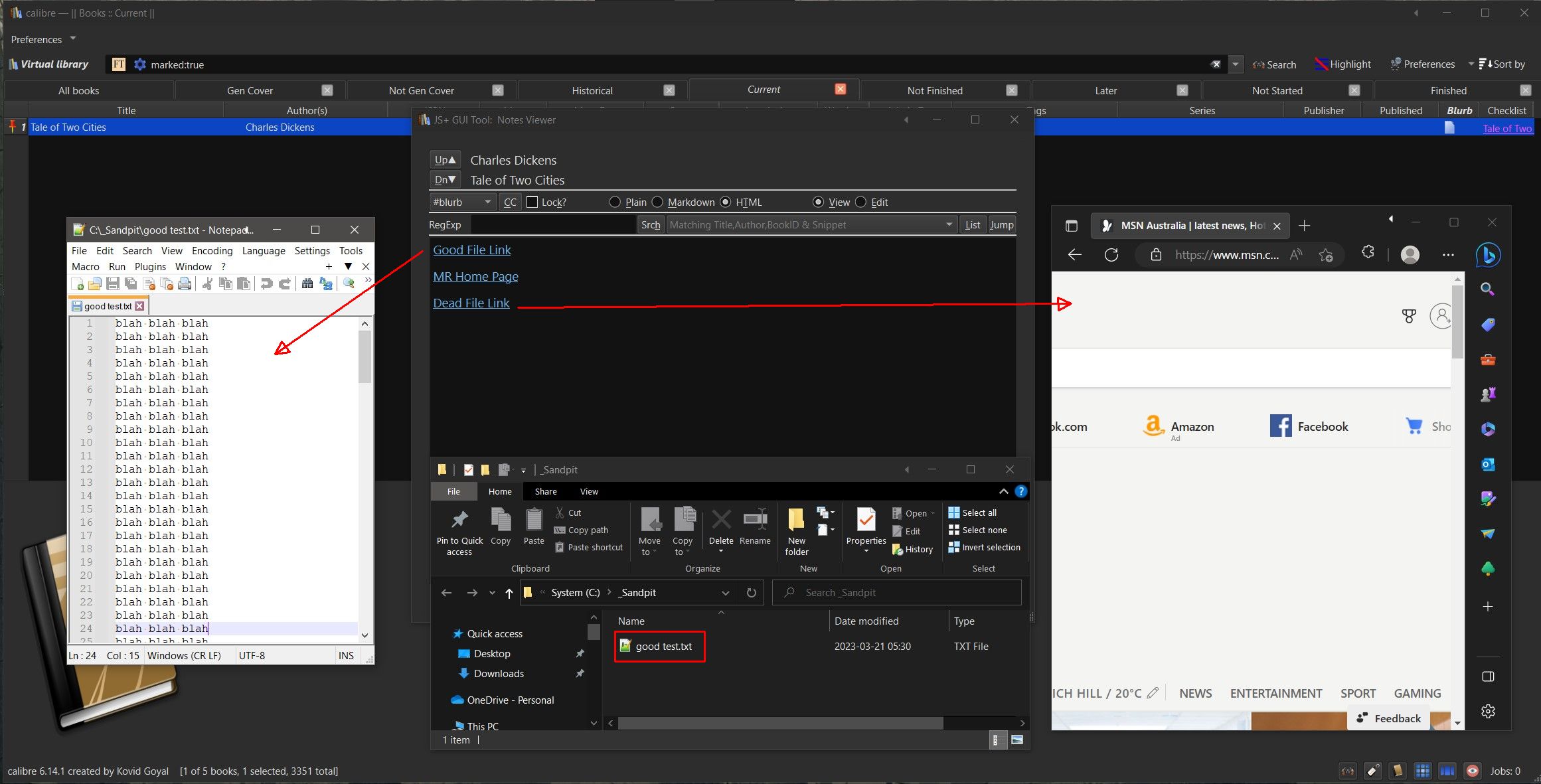Enable the Lock? checkbox
This screenshot has height=784, width=1541.
532,202
